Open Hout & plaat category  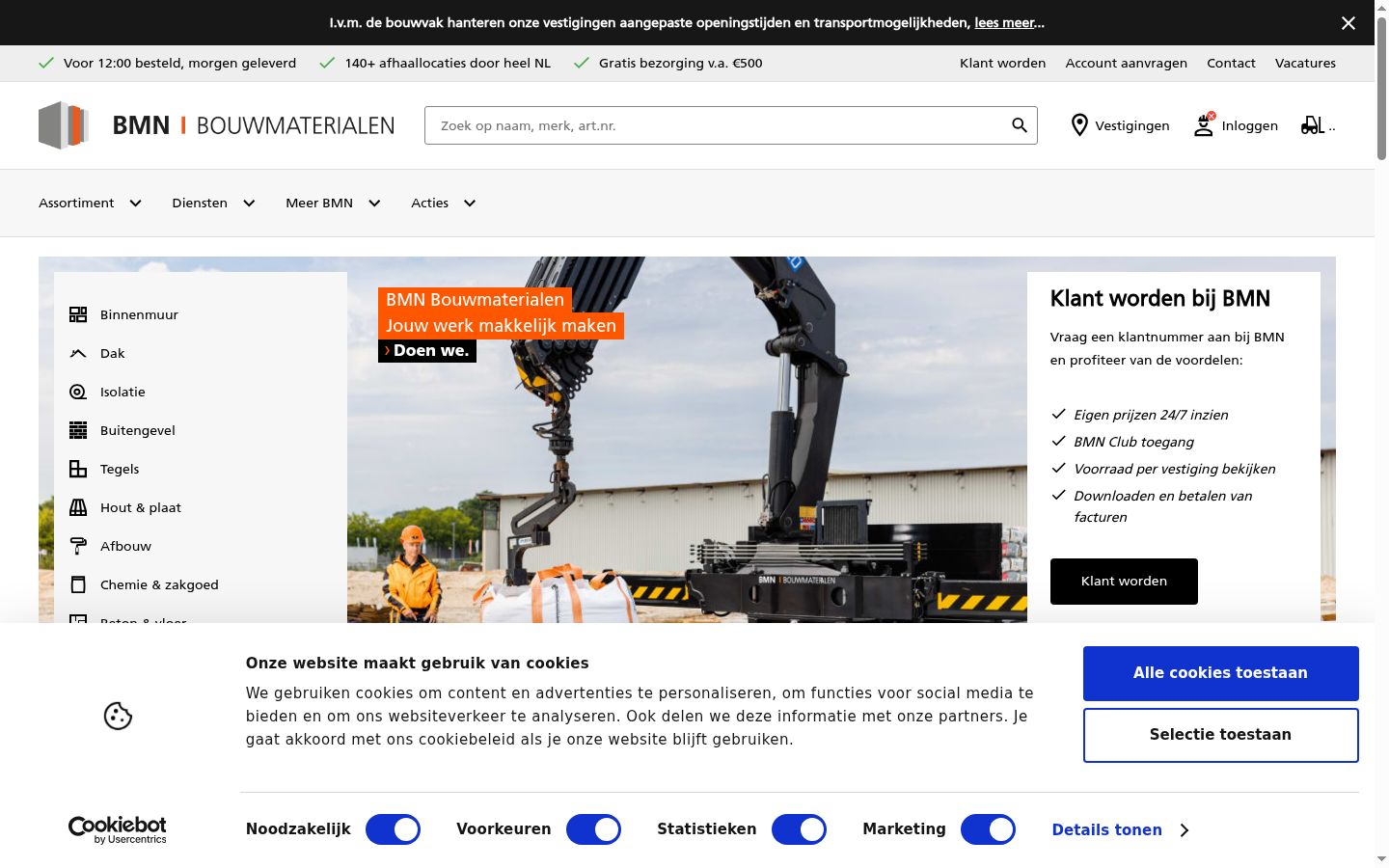pos(141,507)
